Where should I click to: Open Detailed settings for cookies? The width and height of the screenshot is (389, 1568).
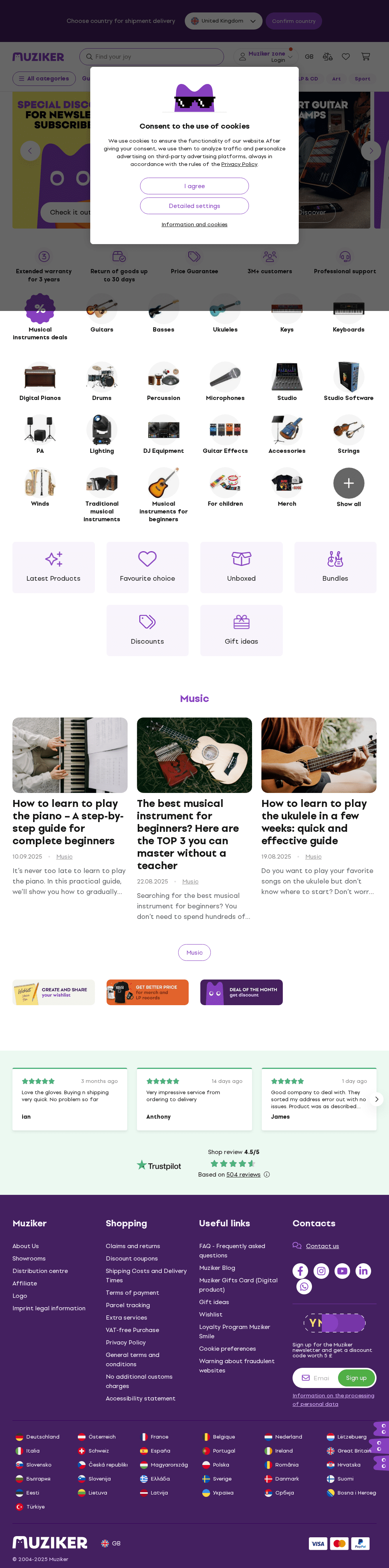click(x=194, y=206)
